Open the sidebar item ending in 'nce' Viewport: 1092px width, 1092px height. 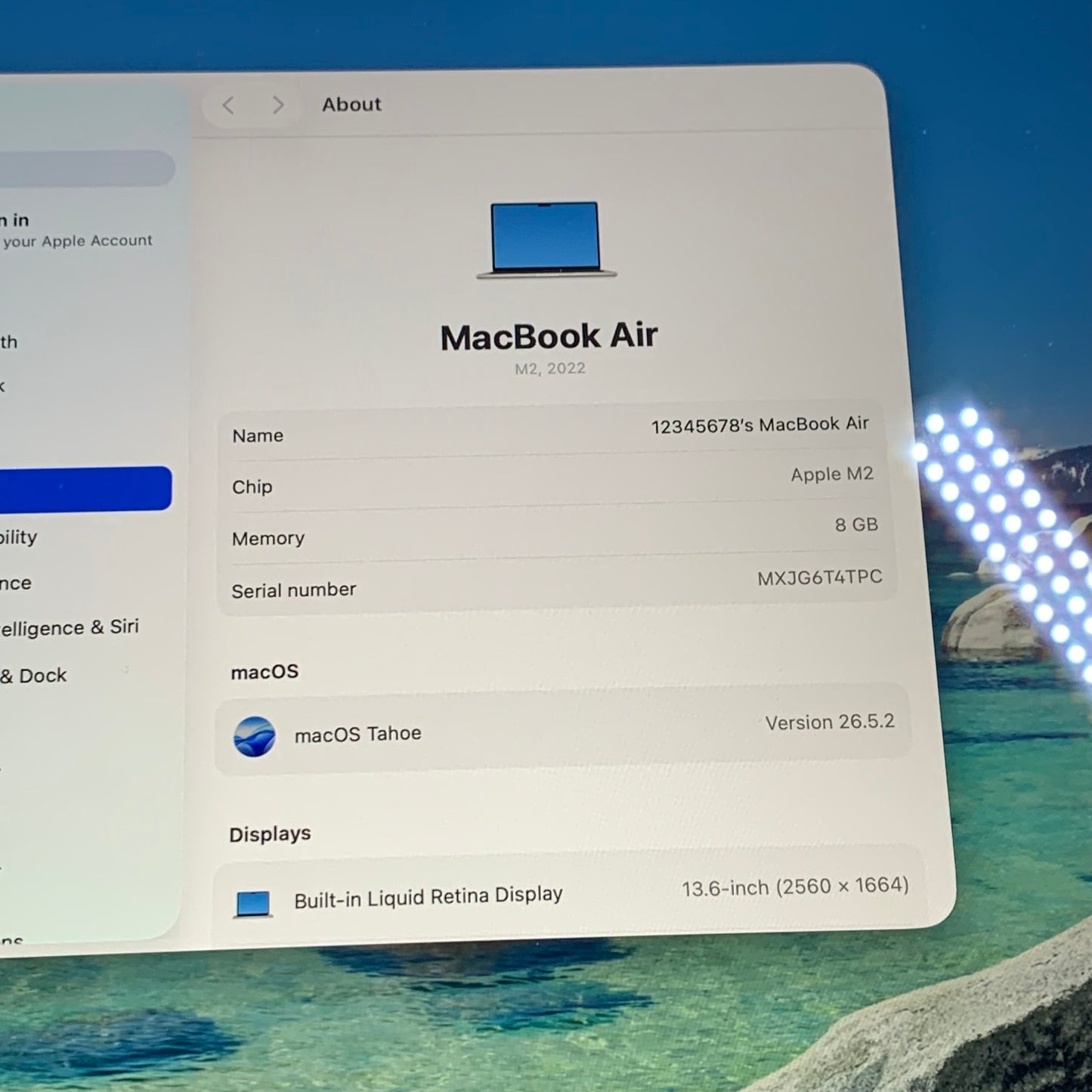16,583
